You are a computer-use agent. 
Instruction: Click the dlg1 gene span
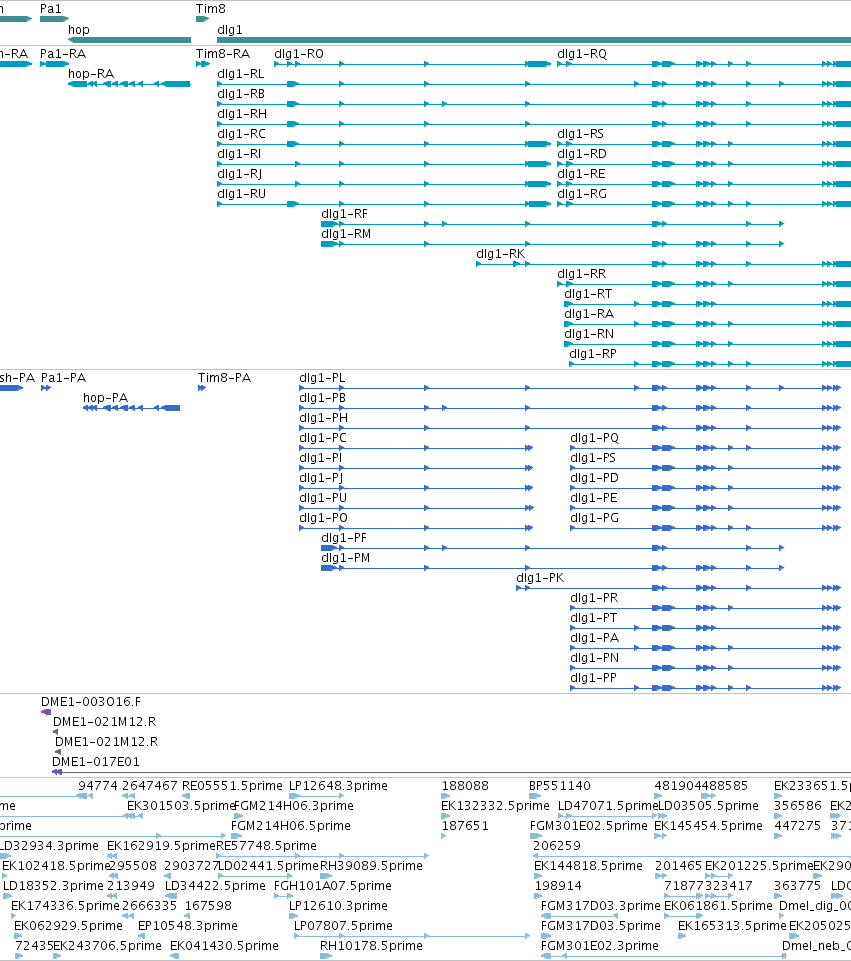[x=534, y=40]
